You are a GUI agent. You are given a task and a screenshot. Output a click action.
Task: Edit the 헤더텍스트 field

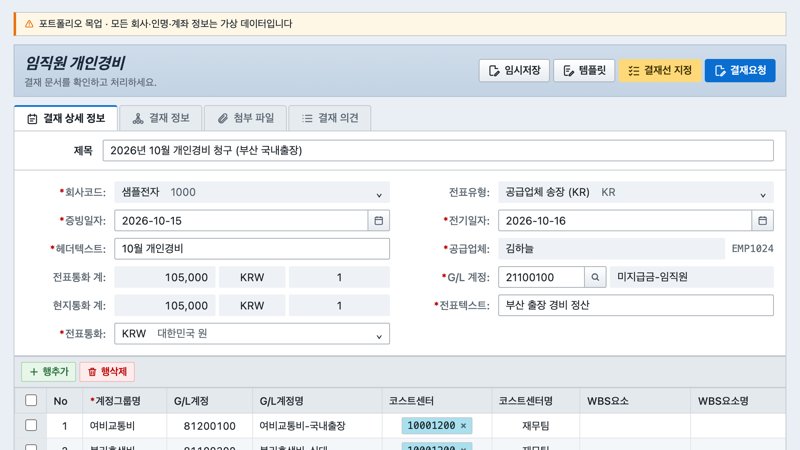[x=252, y=249]
